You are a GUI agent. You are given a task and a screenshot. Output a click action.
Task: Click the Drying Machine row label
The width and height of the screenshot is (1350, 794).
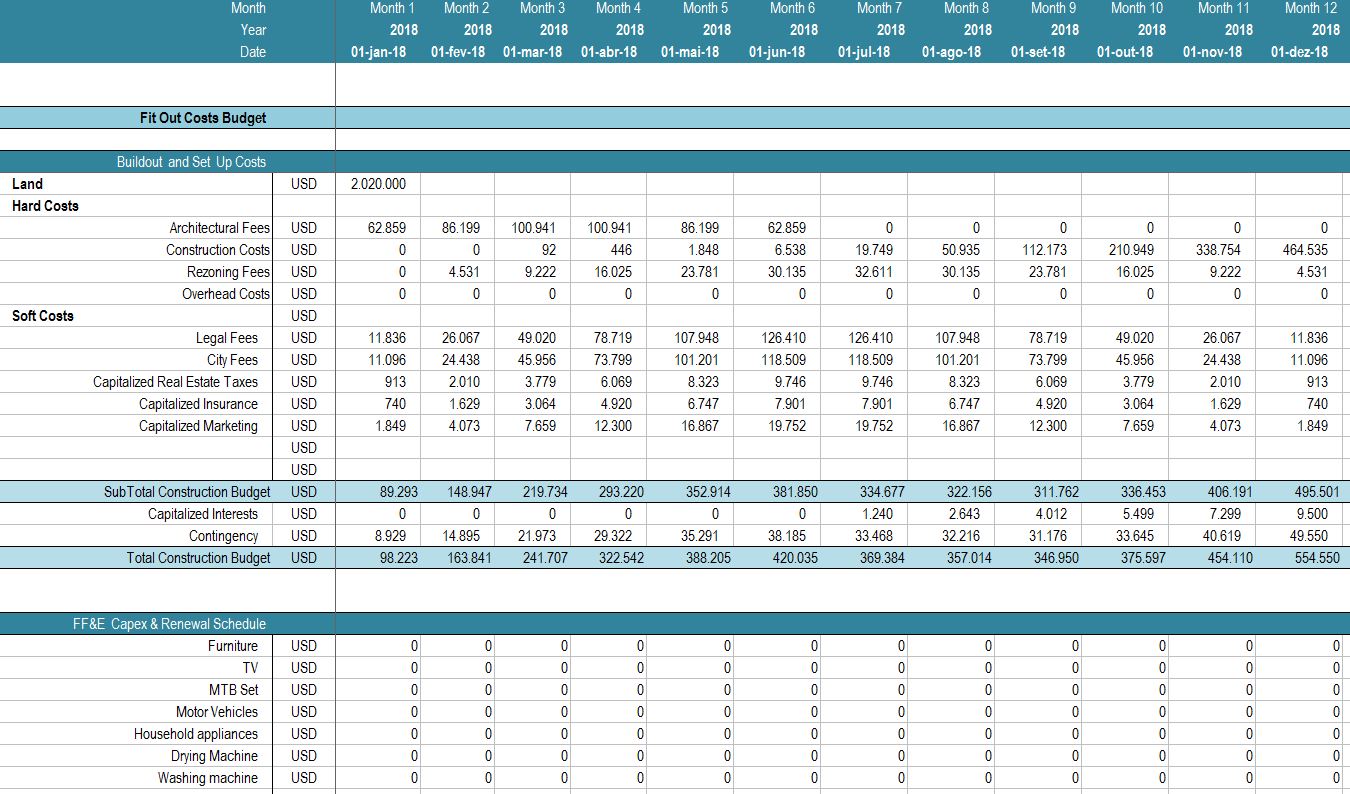click(x=214, y=756)
